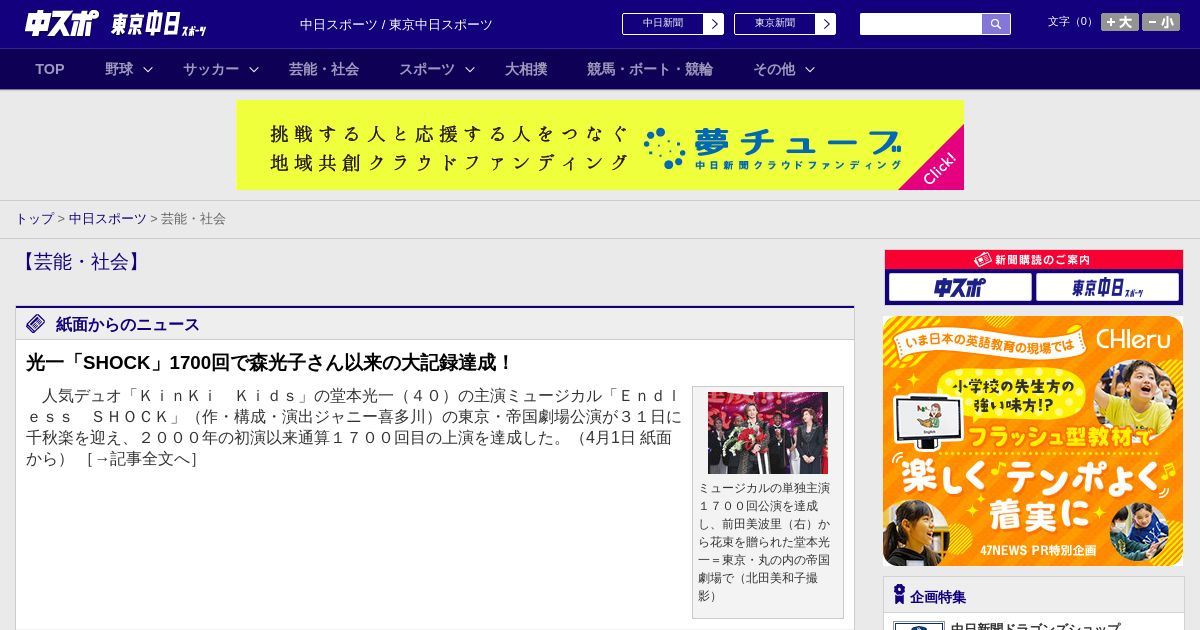Open the その他 menu item

[x=774, y=69]
